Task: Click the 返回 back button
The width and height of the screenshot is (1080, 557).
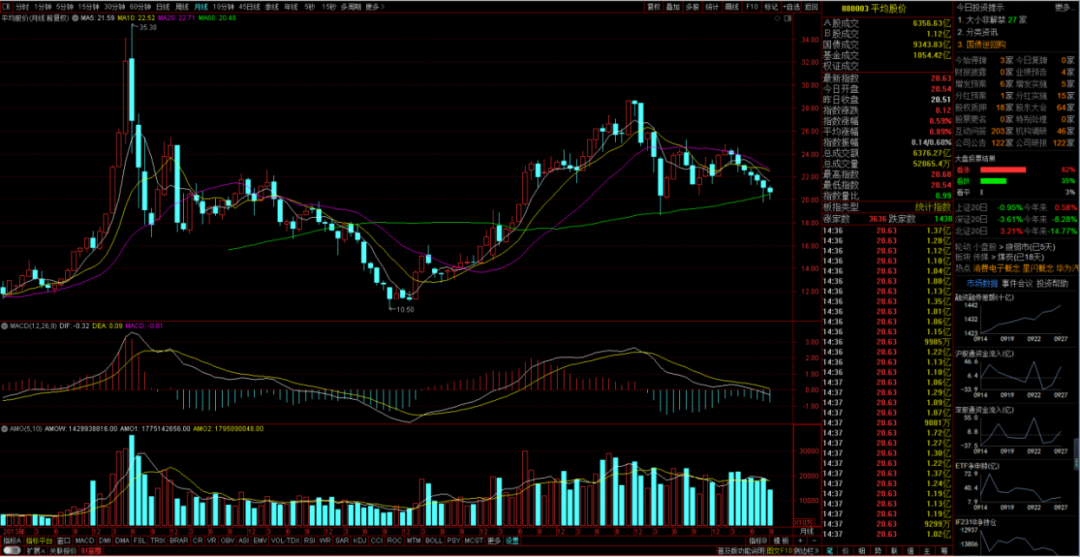Action: [x=811, y=7]
